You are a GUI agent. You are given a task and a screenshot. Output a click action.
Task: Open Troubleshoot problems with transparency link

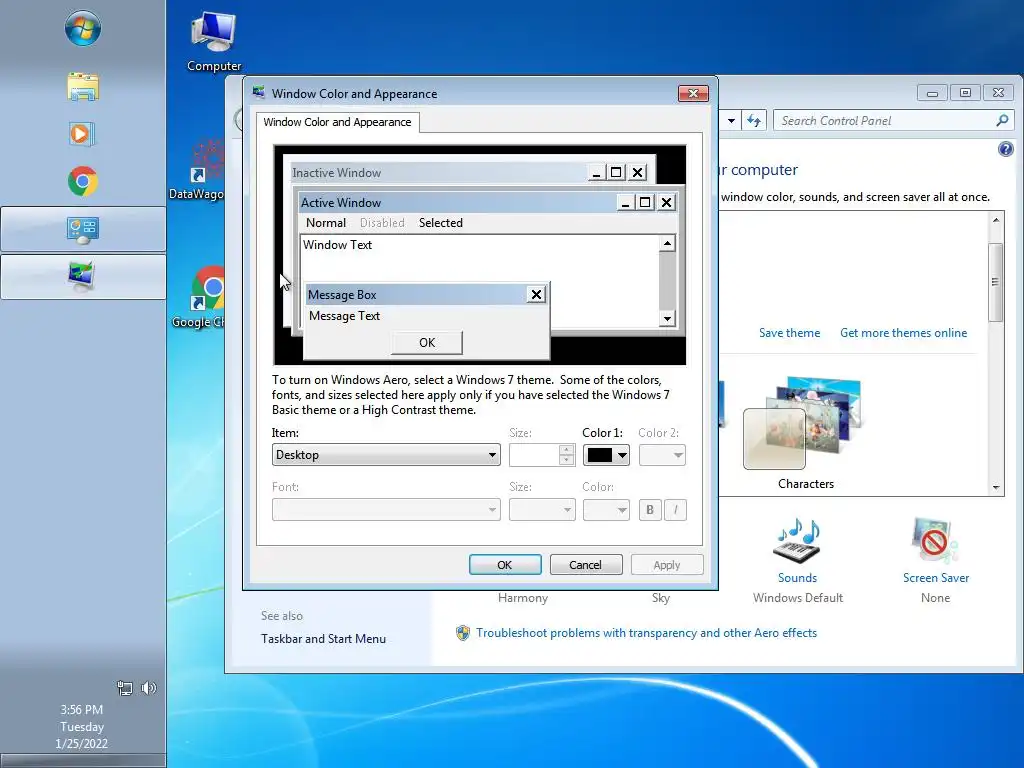coord(646,633)
